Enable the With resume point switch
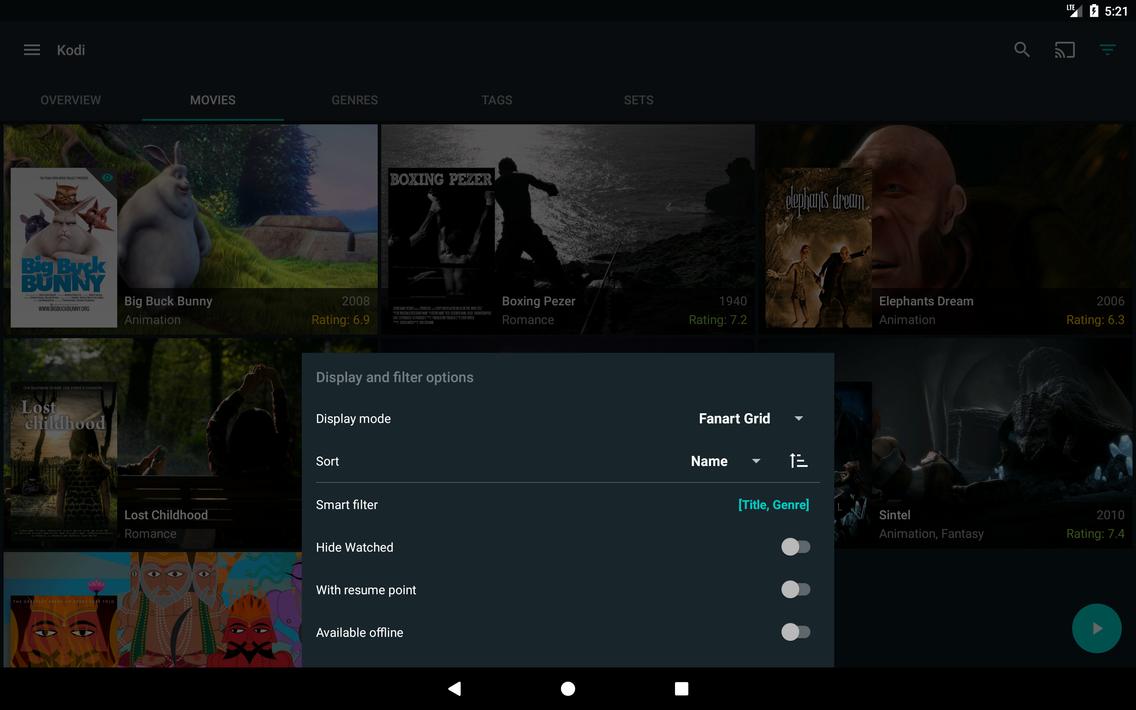Screen dimensions: 1136x710 795,590
